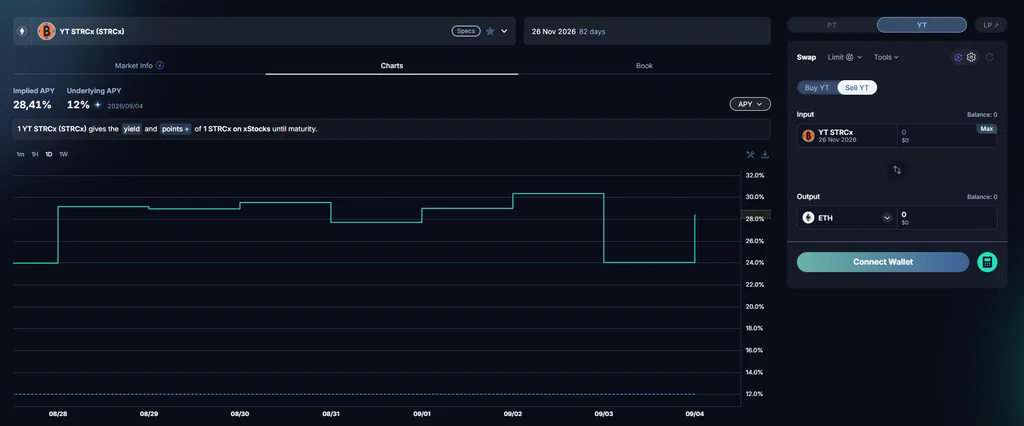The width and height of the screenshot is (1024, 426).
Task: Download the chart data icon
Action: coord(765,155)
